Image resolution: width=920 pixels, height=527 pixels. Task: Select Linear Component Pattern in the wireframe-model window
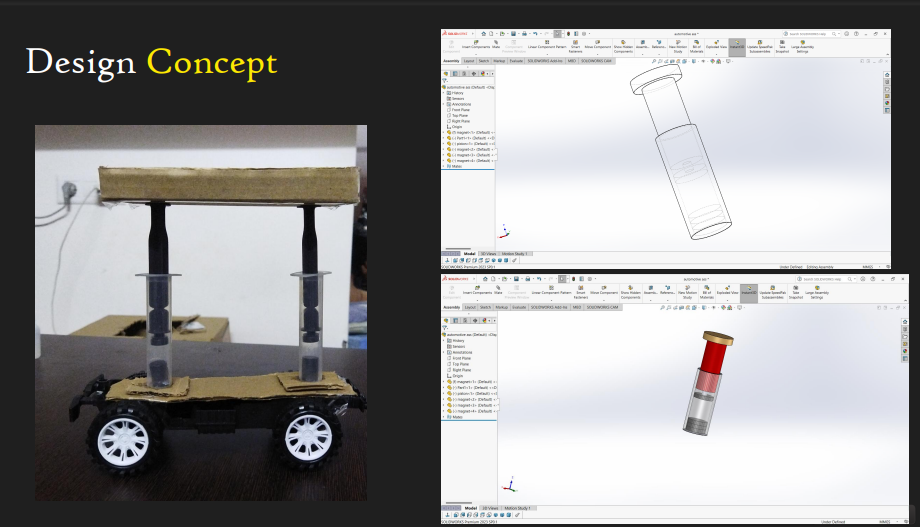tap(547, 45)
